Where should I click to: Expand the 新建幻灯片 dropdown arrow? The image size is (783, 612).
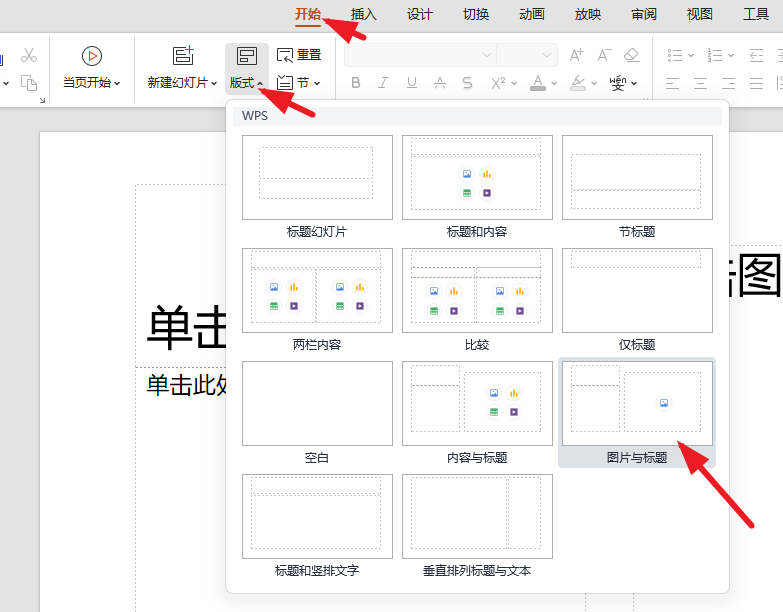pyautogui.click(x=214, y=83)
